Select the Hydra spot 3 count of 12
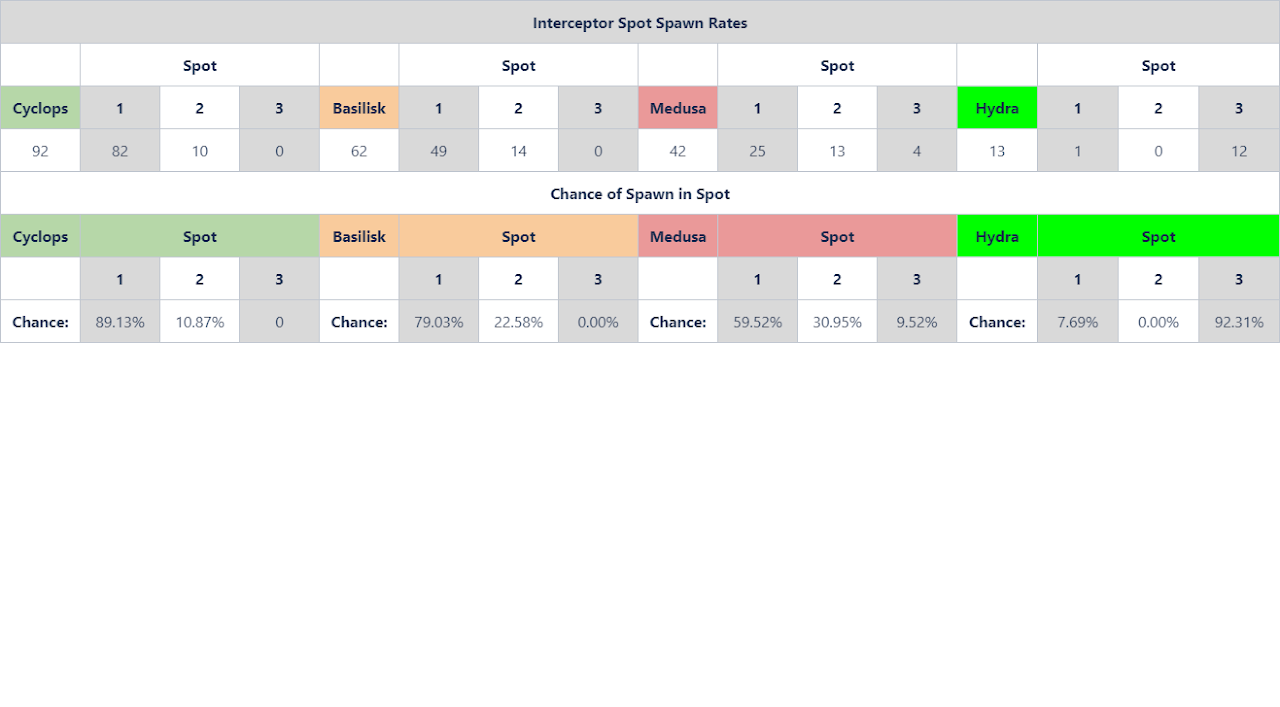Image resolution: width=1280 pixels, height=707 pixels. 1238,151
